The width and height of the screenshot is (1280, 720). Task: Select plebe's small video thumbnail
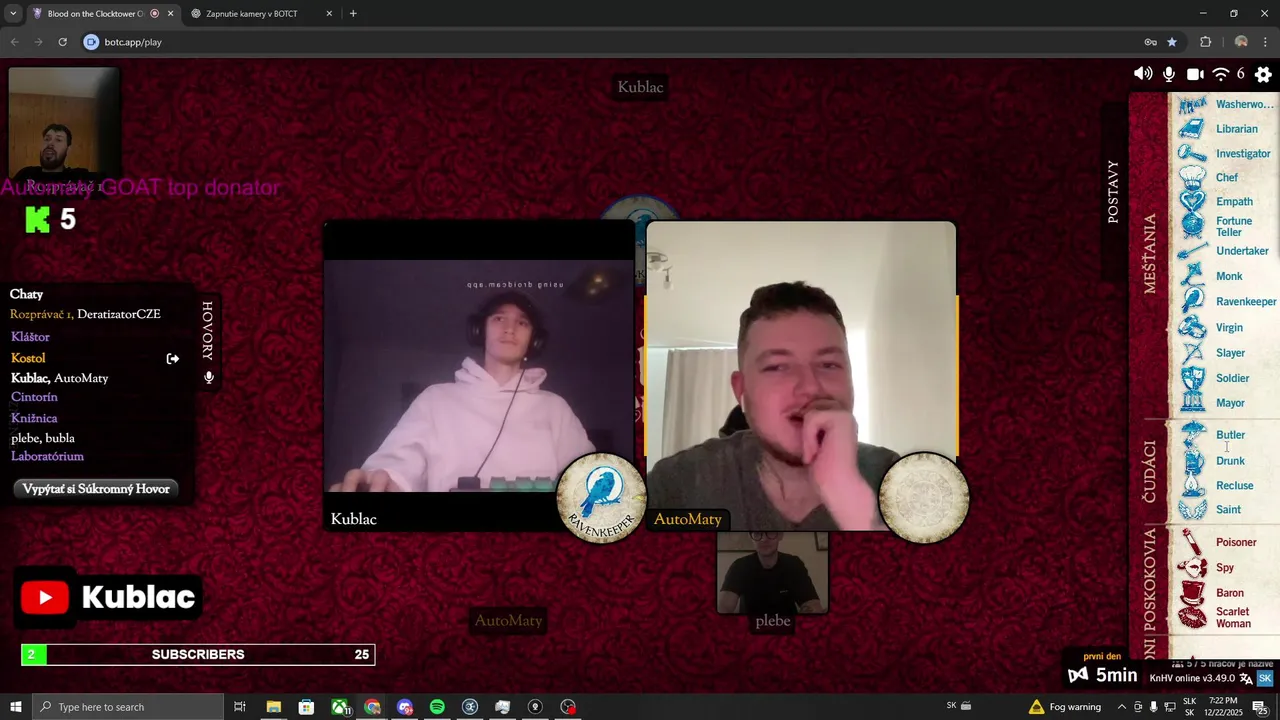click(x=772, y=572)
